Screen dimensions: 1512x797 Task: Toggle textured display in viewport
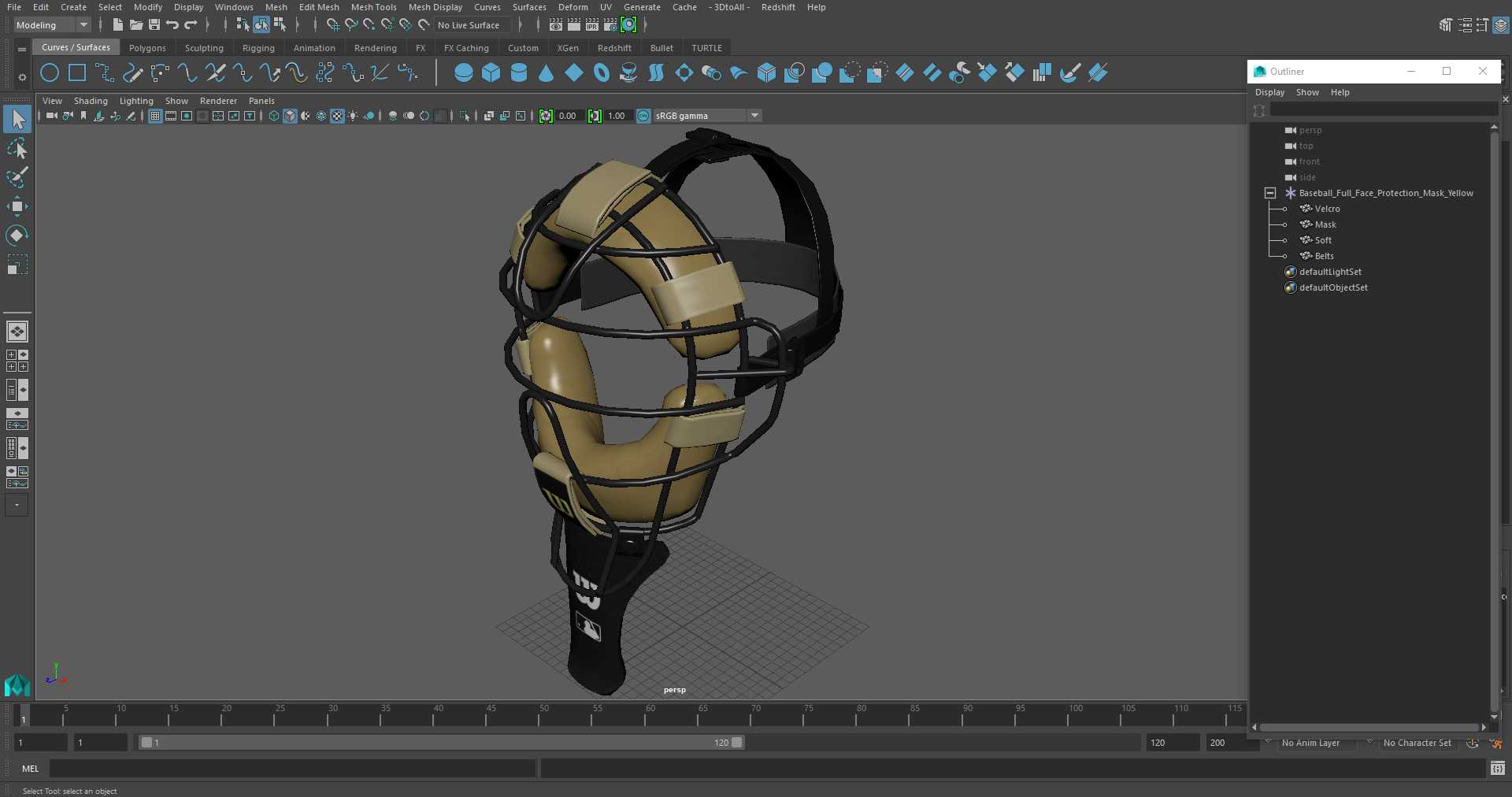[337, 116]
